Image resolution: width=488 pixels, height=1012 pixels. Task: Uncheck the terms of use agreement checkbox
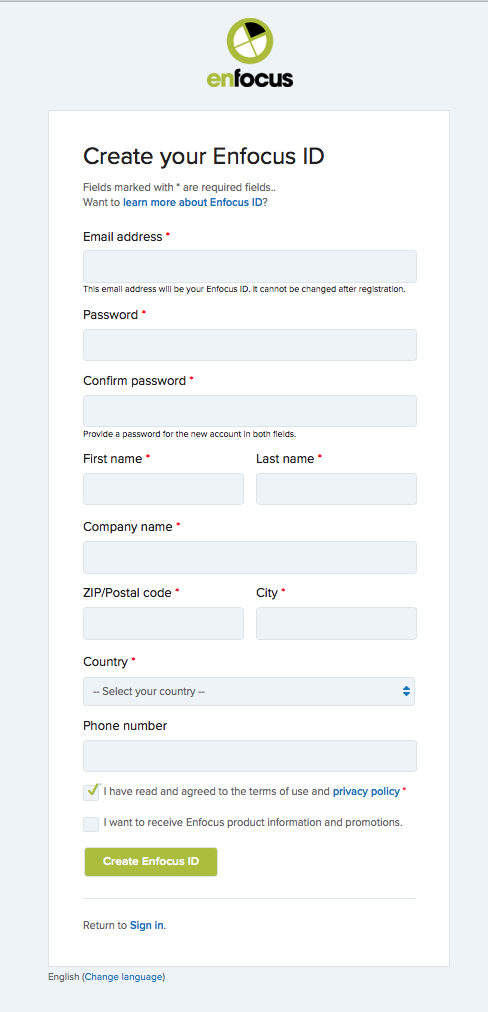[x=91, y=792]
